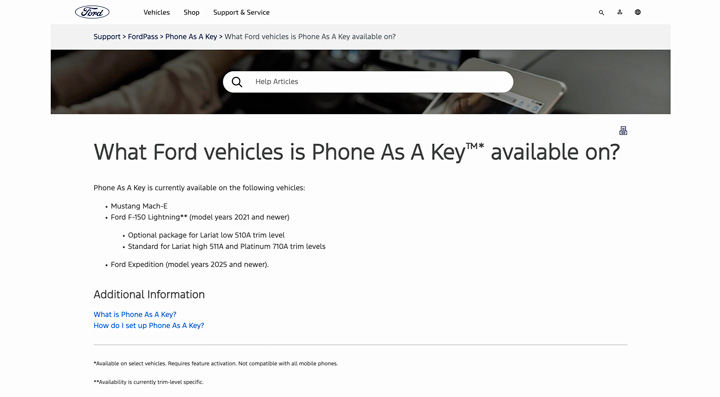Click the globe language selector icon

[x=638, y=12]
